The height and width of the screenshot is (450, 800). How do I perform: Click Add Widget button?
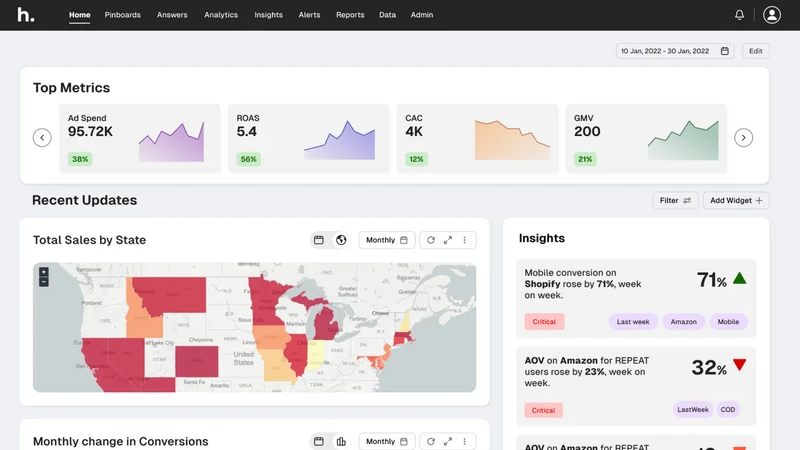(x=736, y=201)
